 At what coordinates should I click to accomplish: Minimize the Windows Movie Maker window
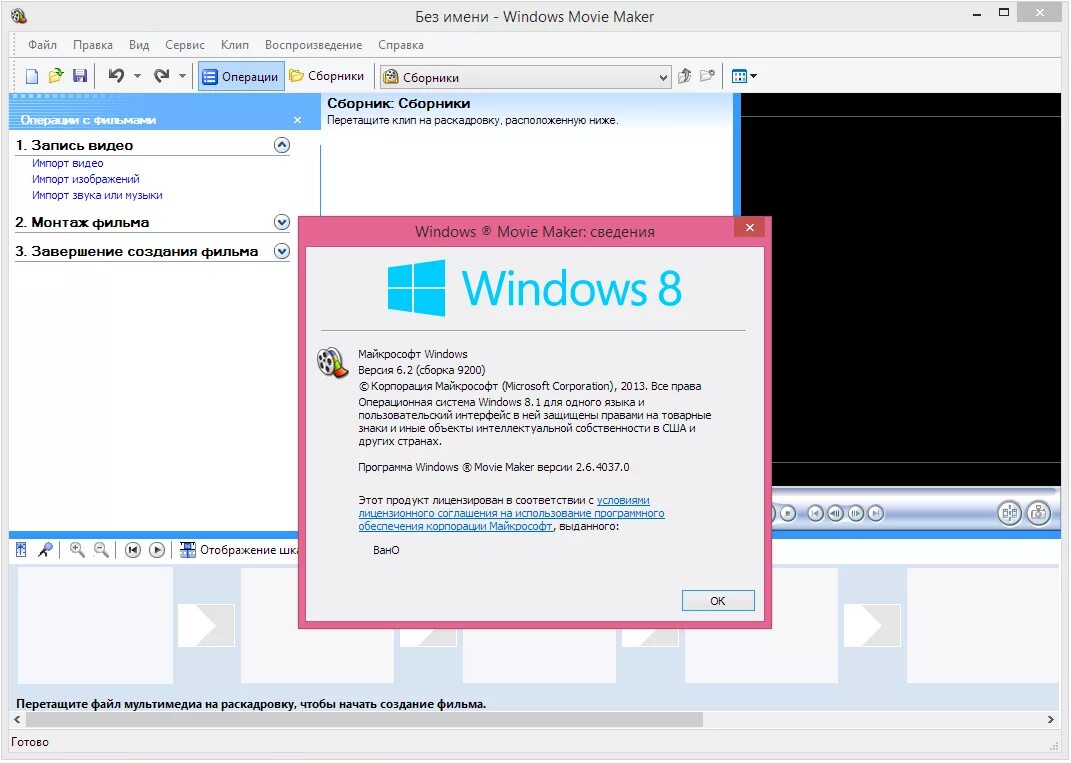click(x=977, y=13)
